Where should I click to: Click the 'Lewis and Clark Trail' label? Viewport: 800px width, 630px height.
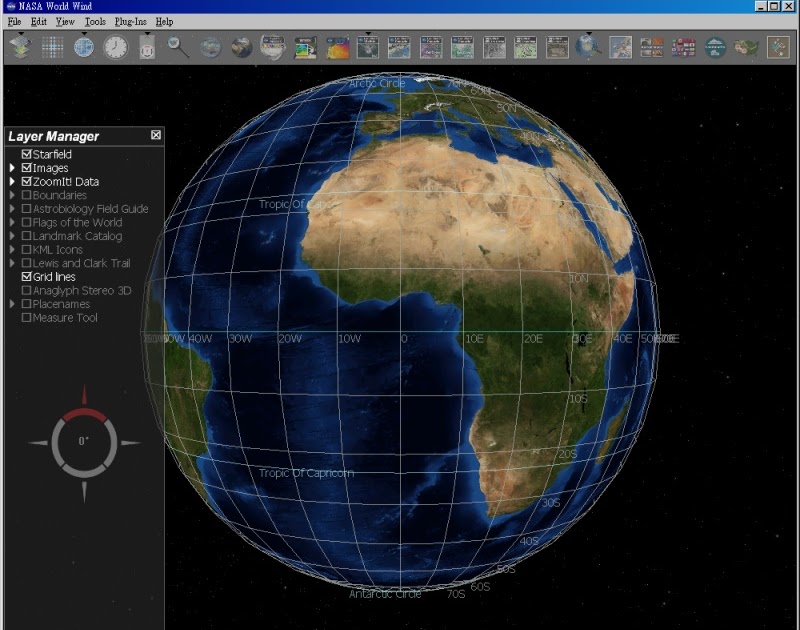click(x=82, y=263)
